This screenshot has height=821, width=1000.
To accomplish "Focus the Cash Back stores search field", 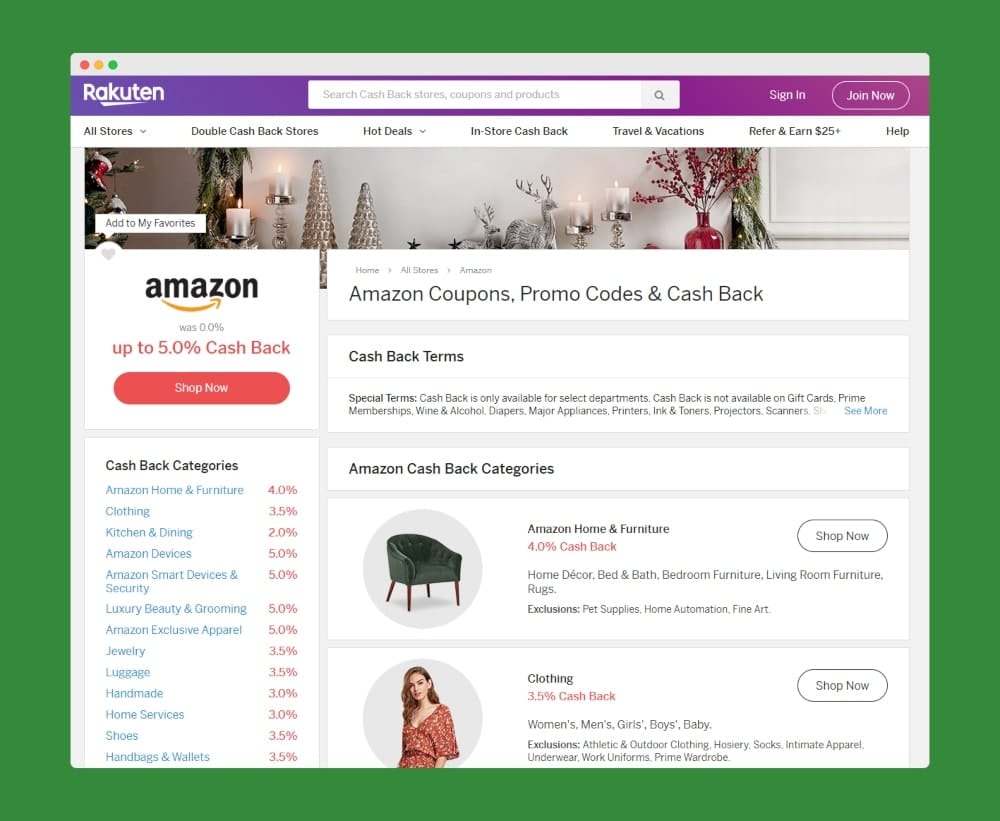I will click(x=474, y=95).
